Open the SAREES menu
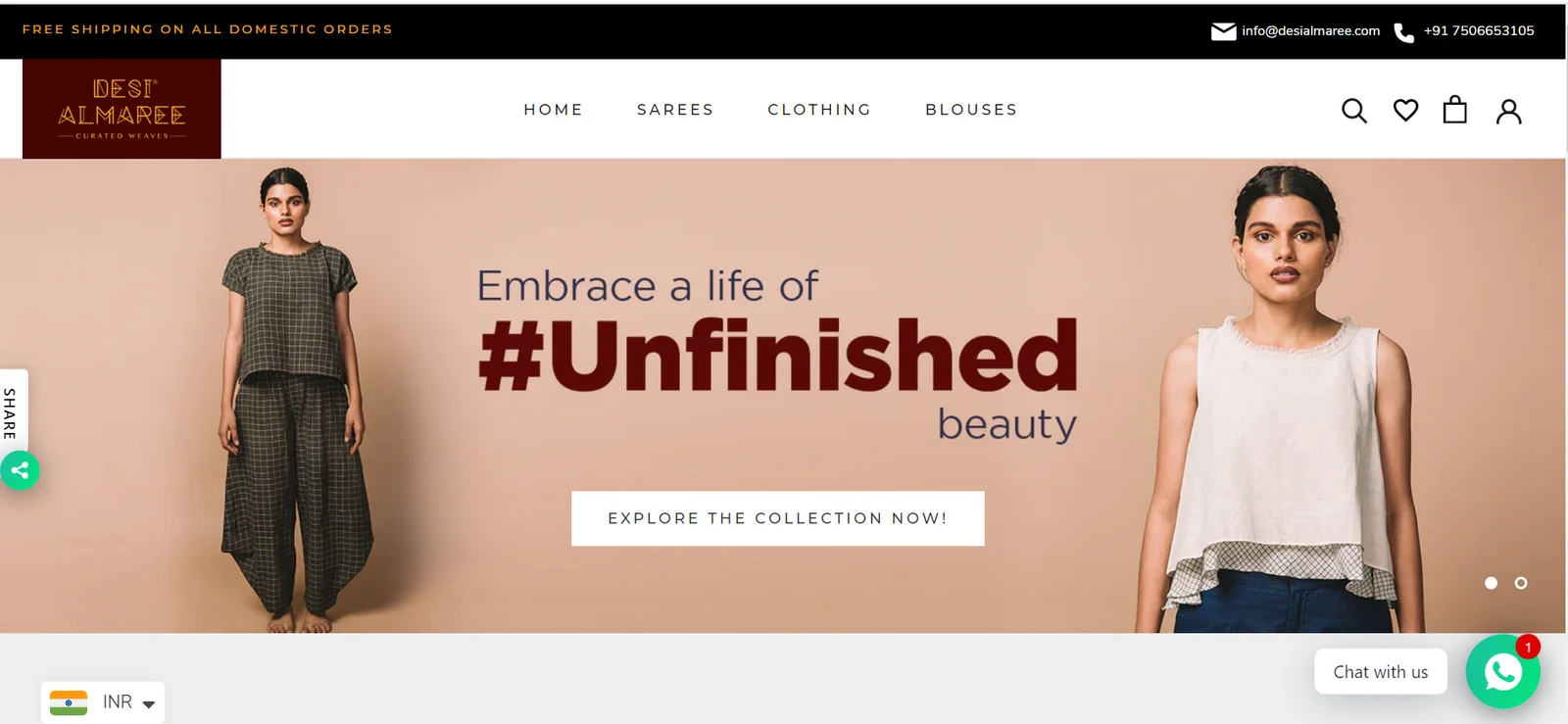 pyautogui.click(x=675, y=110)
